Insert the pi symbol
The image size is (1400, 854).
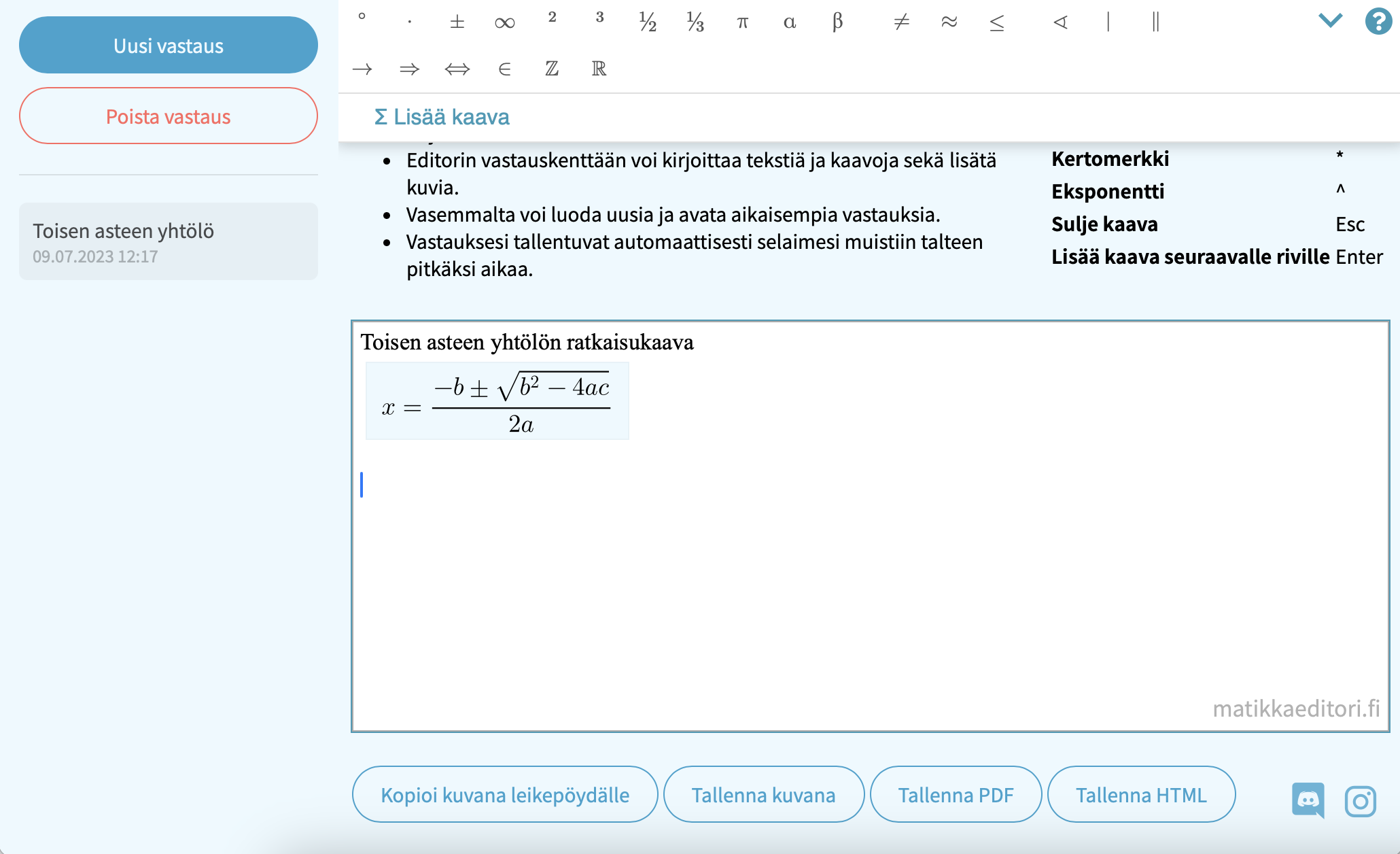[742, 23]
